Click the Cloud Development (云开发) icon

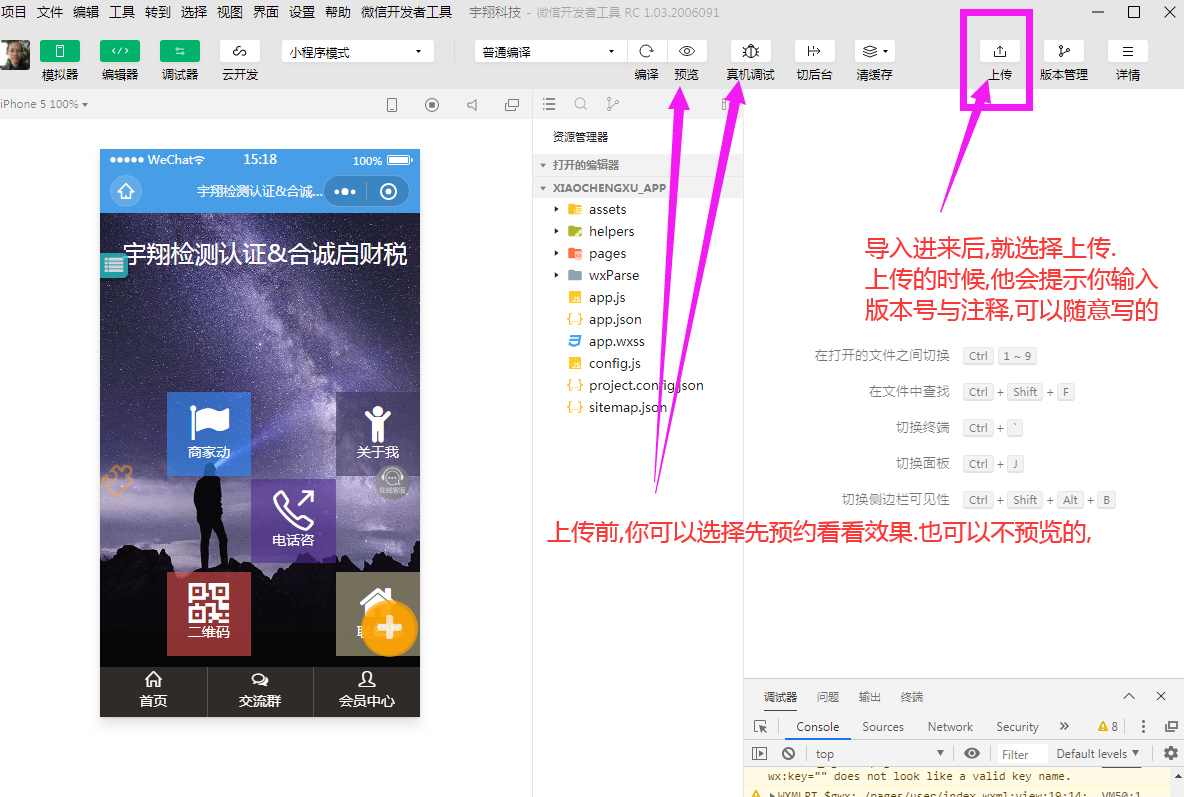240,52
